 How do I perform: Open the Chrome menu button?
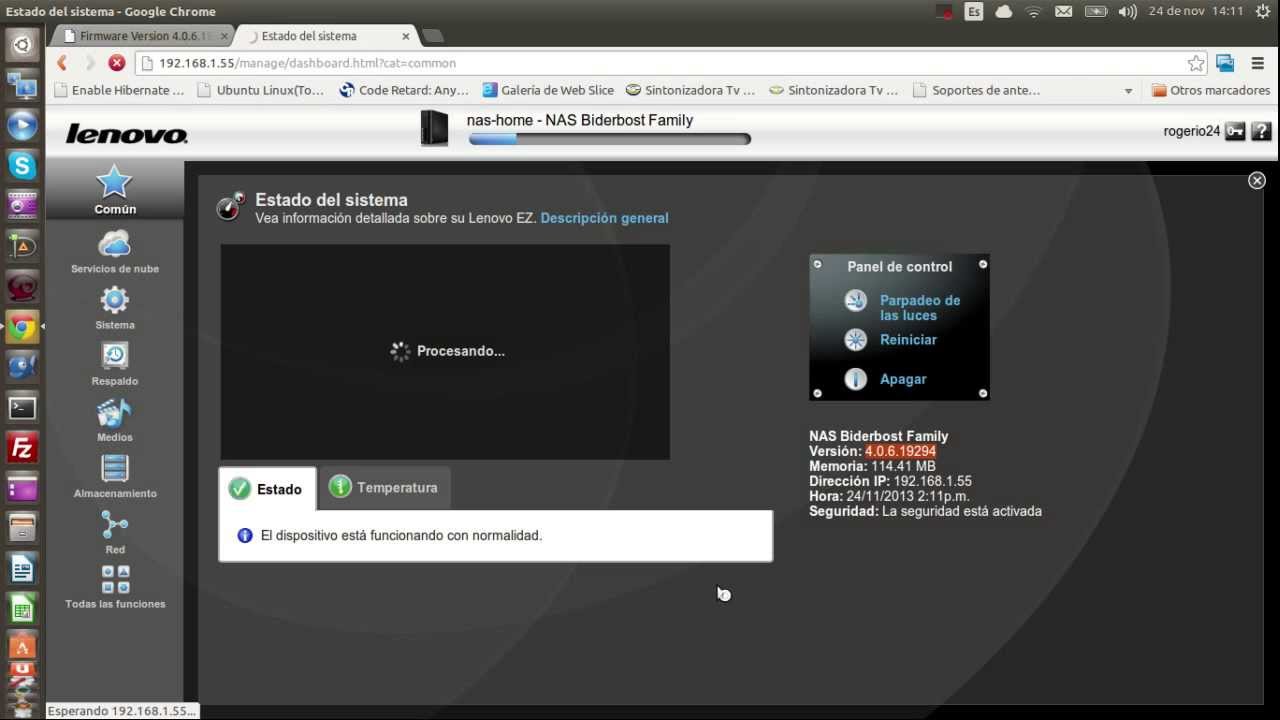(x=1258, y=63)
